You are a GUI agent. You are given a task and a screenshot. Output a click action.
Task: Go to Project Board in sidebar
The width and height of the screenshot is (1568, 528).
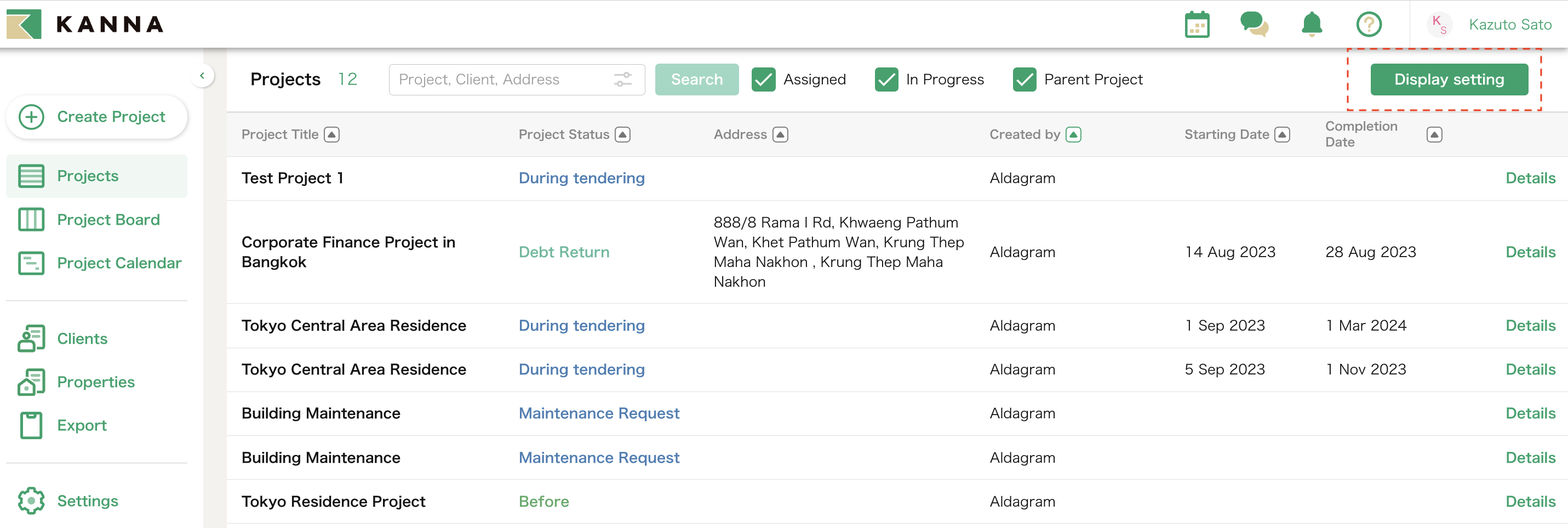pos(108,220)
